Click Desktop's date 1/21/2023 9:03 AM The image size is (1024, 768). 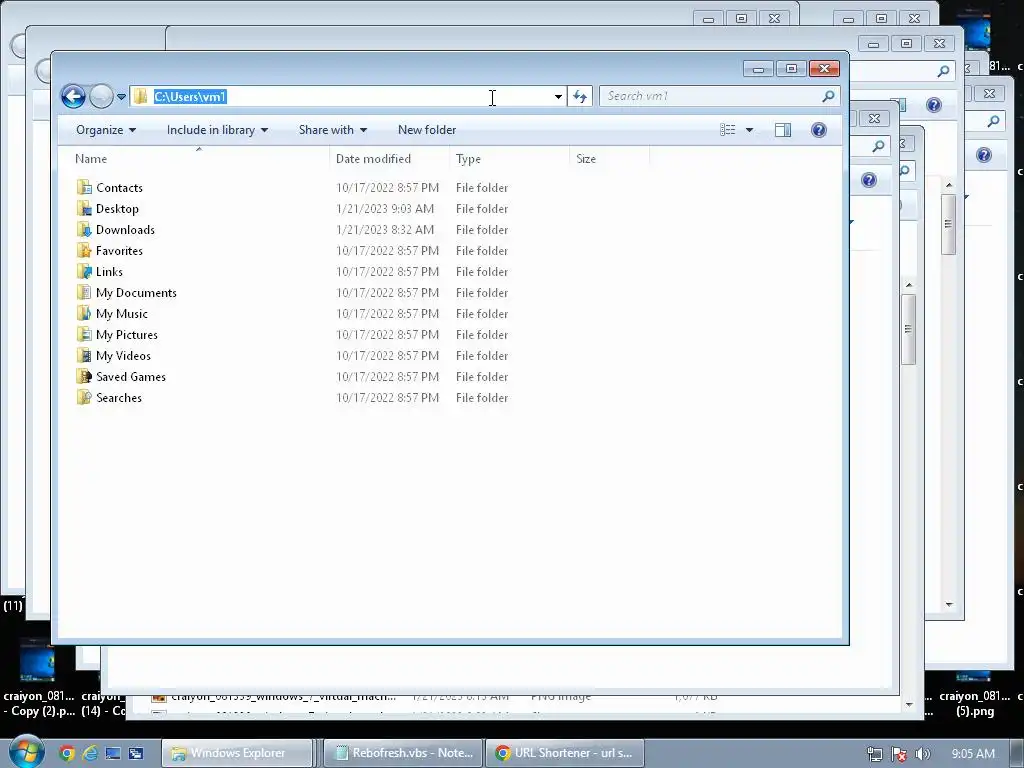(385, 208)
